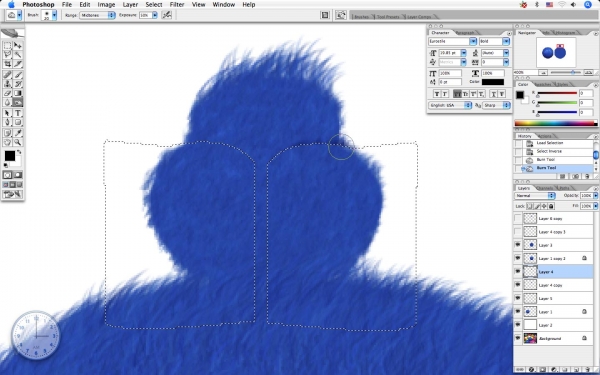Image resolution: width=600 pixels, height=375 pixels.
Task: Click the Jump to ImageReady icon
Action: pyautogui.click(x=13, y=194)
